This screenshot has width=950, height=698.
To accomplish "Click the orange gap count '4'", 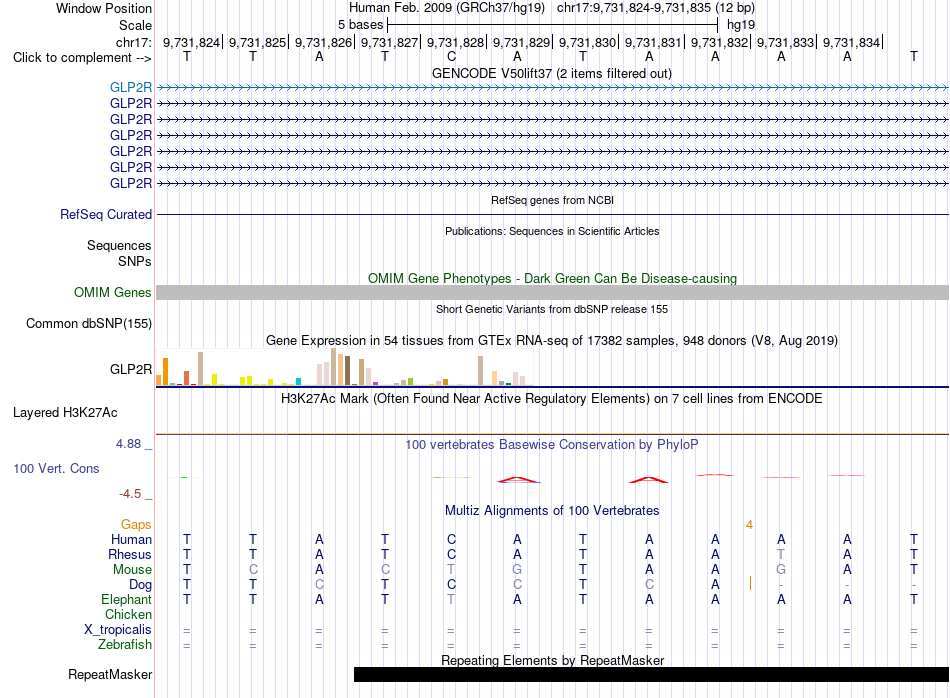I will pyautogui.click(x=749, y=525).
